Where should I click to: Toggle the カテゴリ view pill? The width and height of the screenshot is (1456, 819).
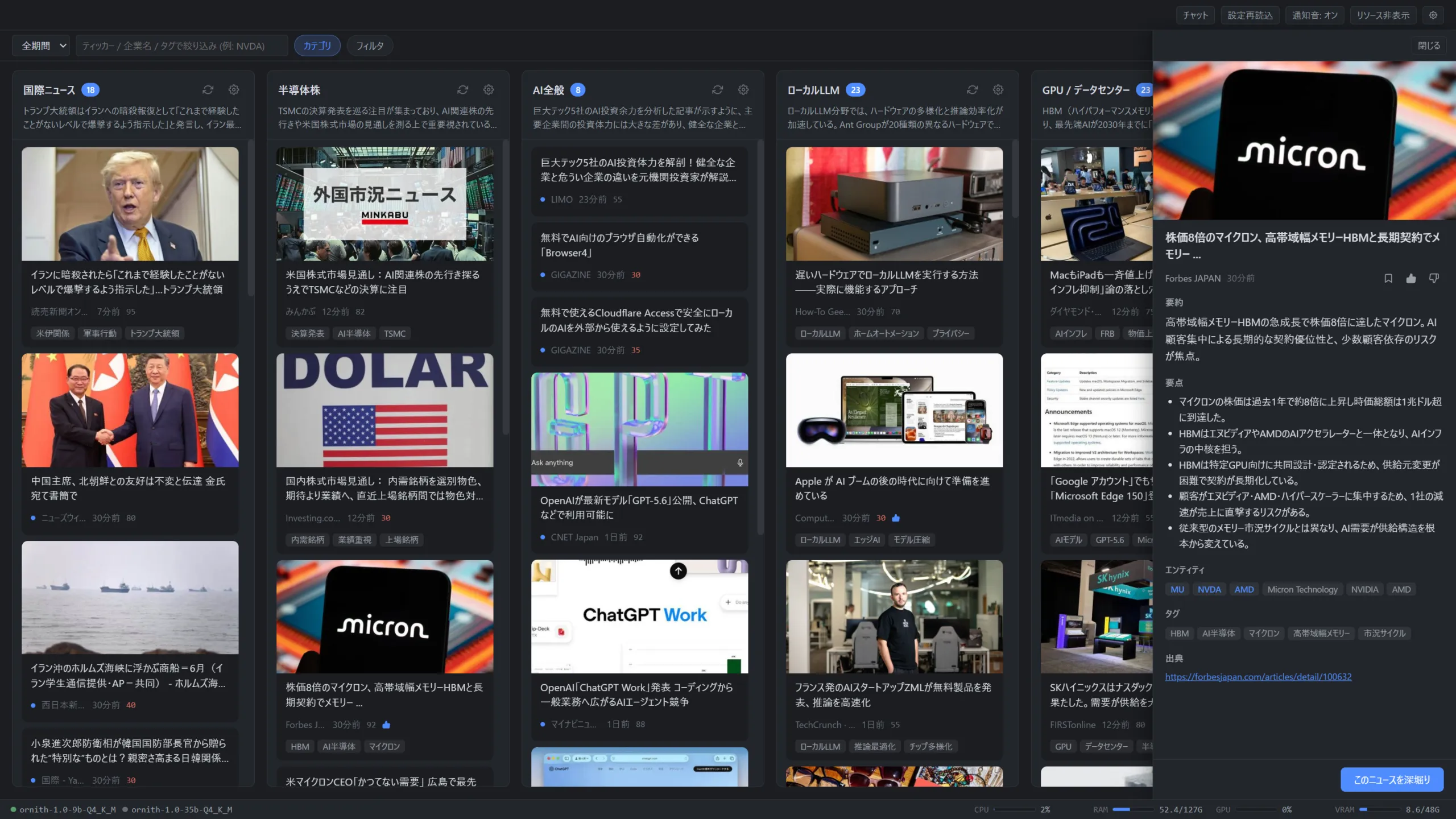pyautogui.click(x=317, y=45)
